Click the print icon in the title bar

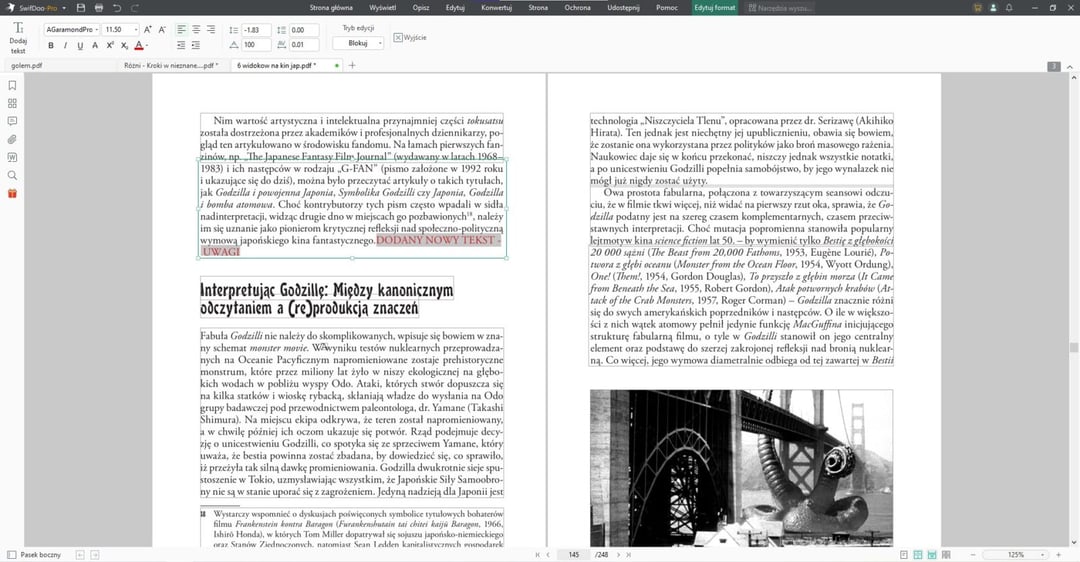(x=97, y=8)
